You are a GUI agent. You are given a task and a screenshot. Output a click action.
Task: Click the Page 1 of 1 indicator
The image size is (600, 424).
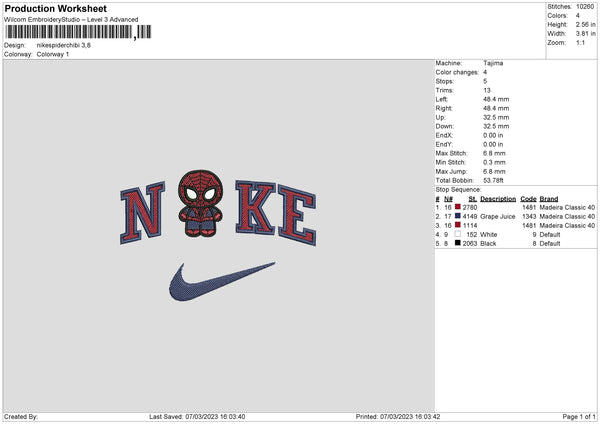[x=579, y=416]
